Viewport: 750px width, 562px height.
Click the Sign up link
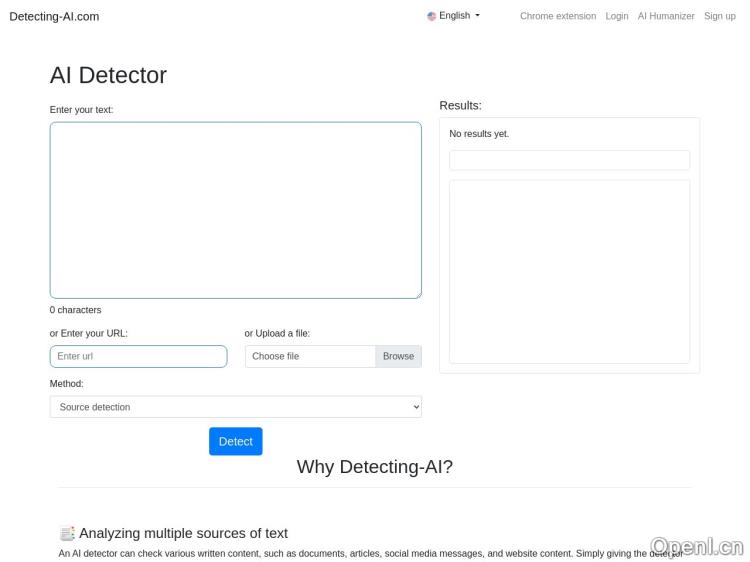719,16
